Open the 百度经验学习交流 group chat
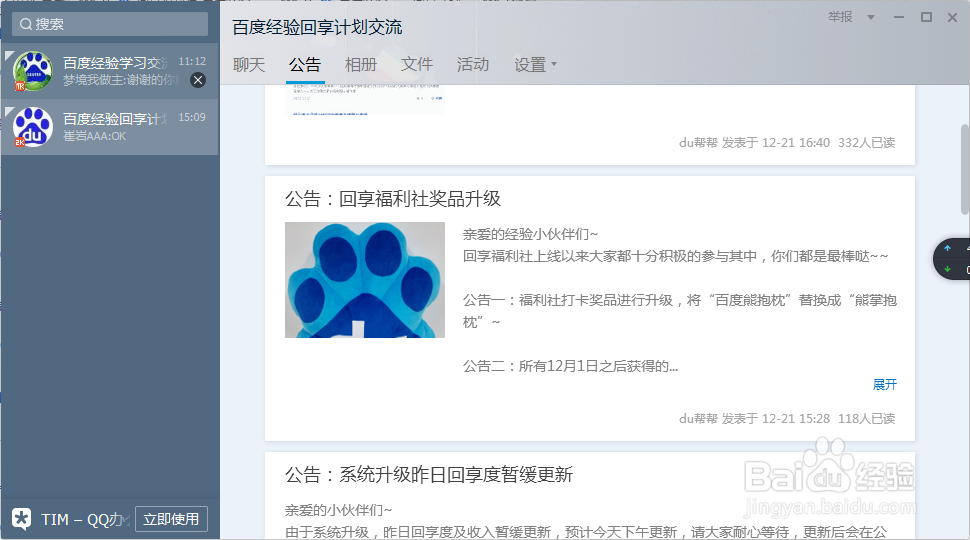Screen dimensions: 970x540 [x=110, y=71]
